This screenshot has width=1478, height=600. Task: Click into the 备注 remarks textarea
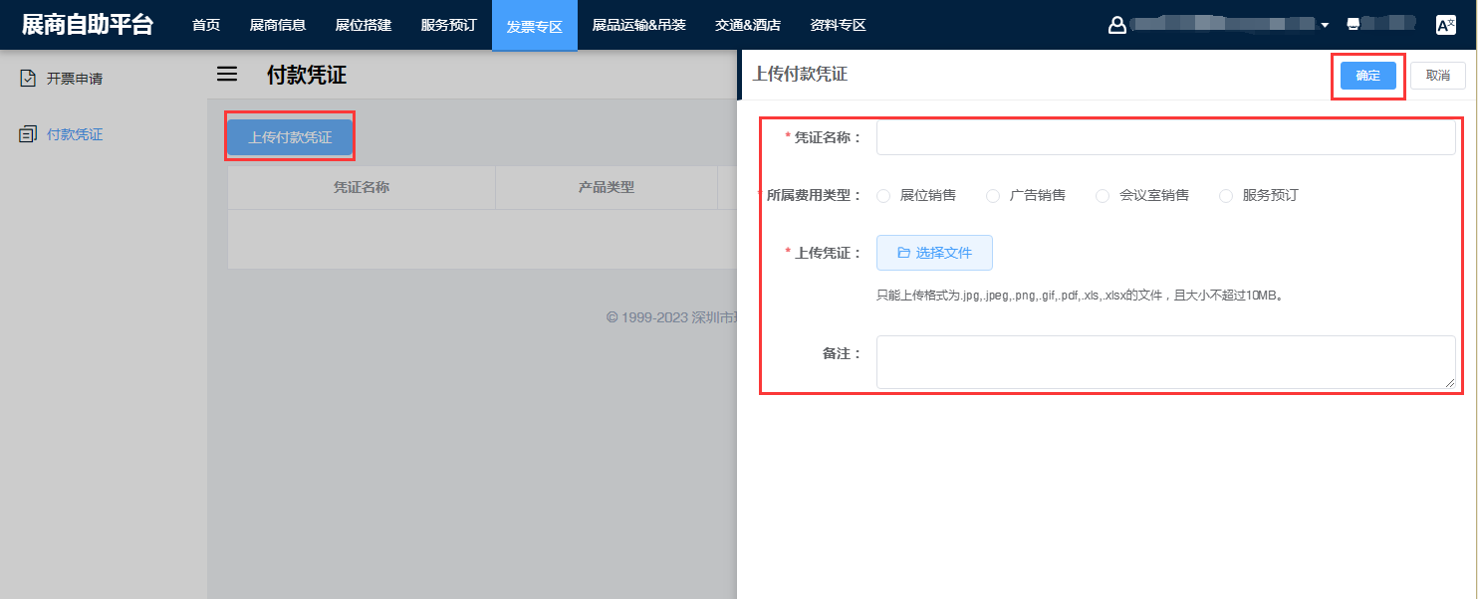click(1165, 361)
